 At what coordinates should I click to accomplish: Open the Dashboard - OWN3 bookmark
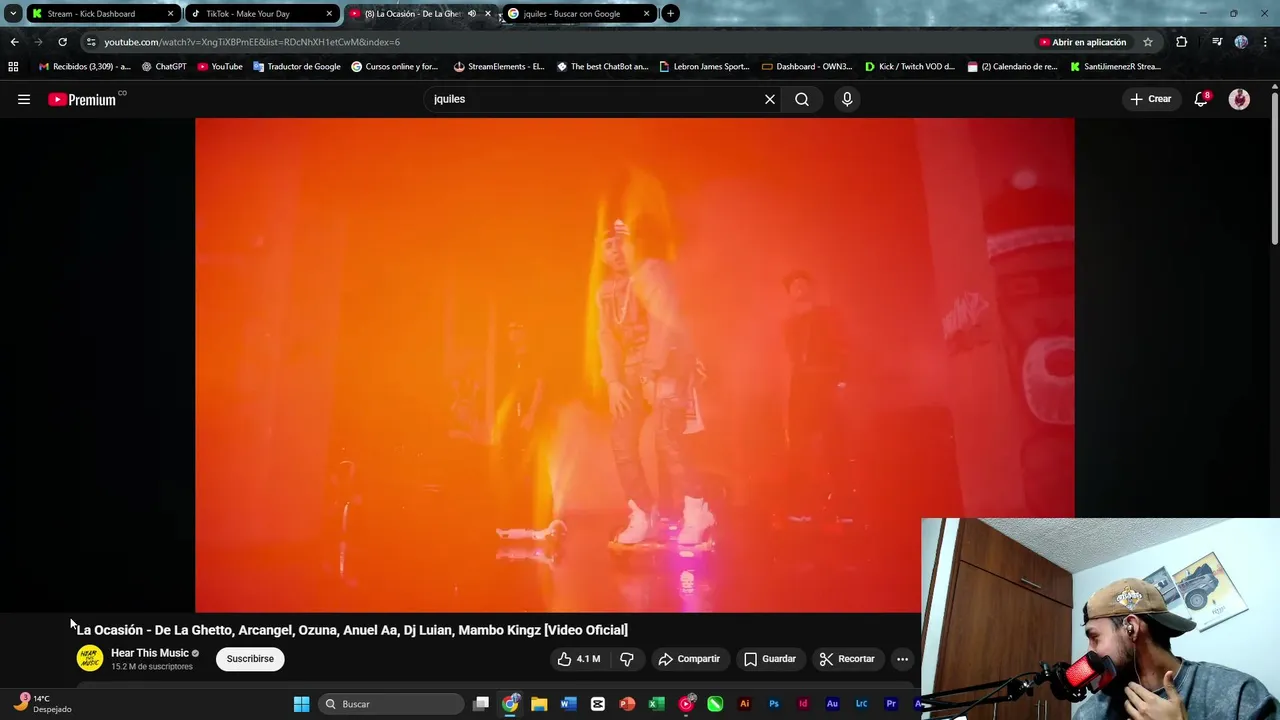click(x=807, y=67)
